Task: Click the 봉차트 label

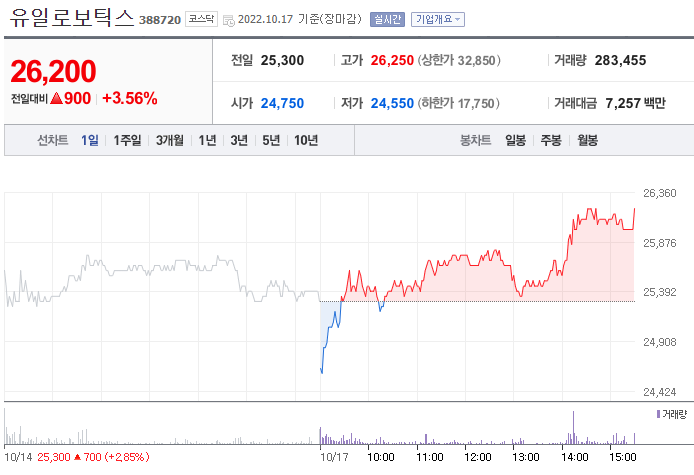Action: (476, 140)
